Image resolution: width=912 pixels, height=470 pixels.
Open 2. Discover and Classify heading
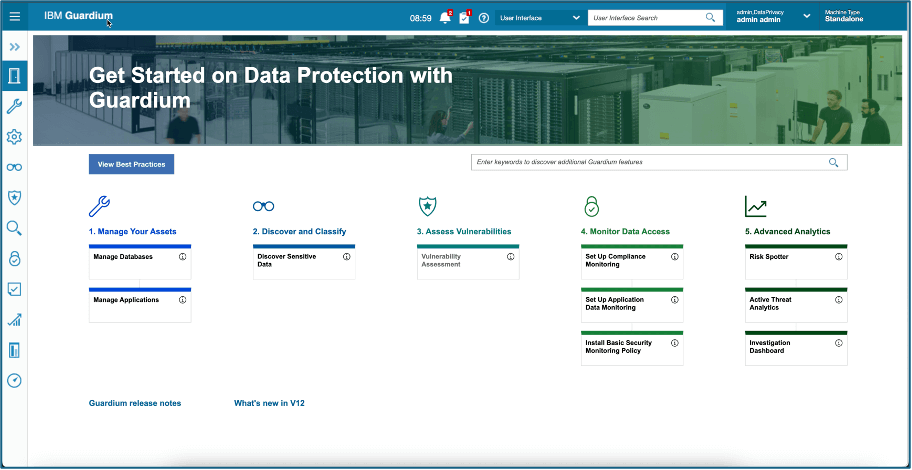click(300, 232)
